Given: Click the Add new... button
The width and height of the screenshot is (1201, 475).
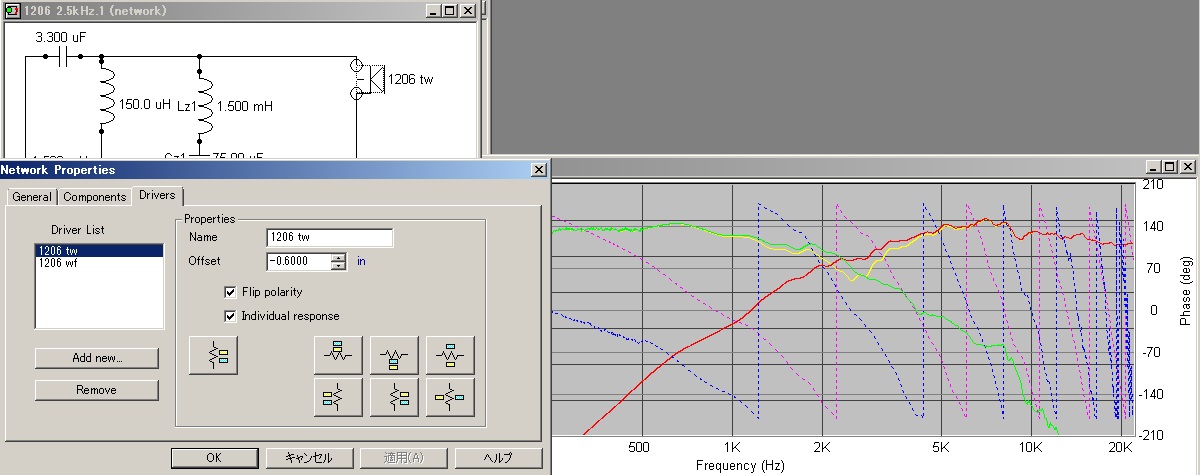Looking at the screenshot, I should 98,358.
